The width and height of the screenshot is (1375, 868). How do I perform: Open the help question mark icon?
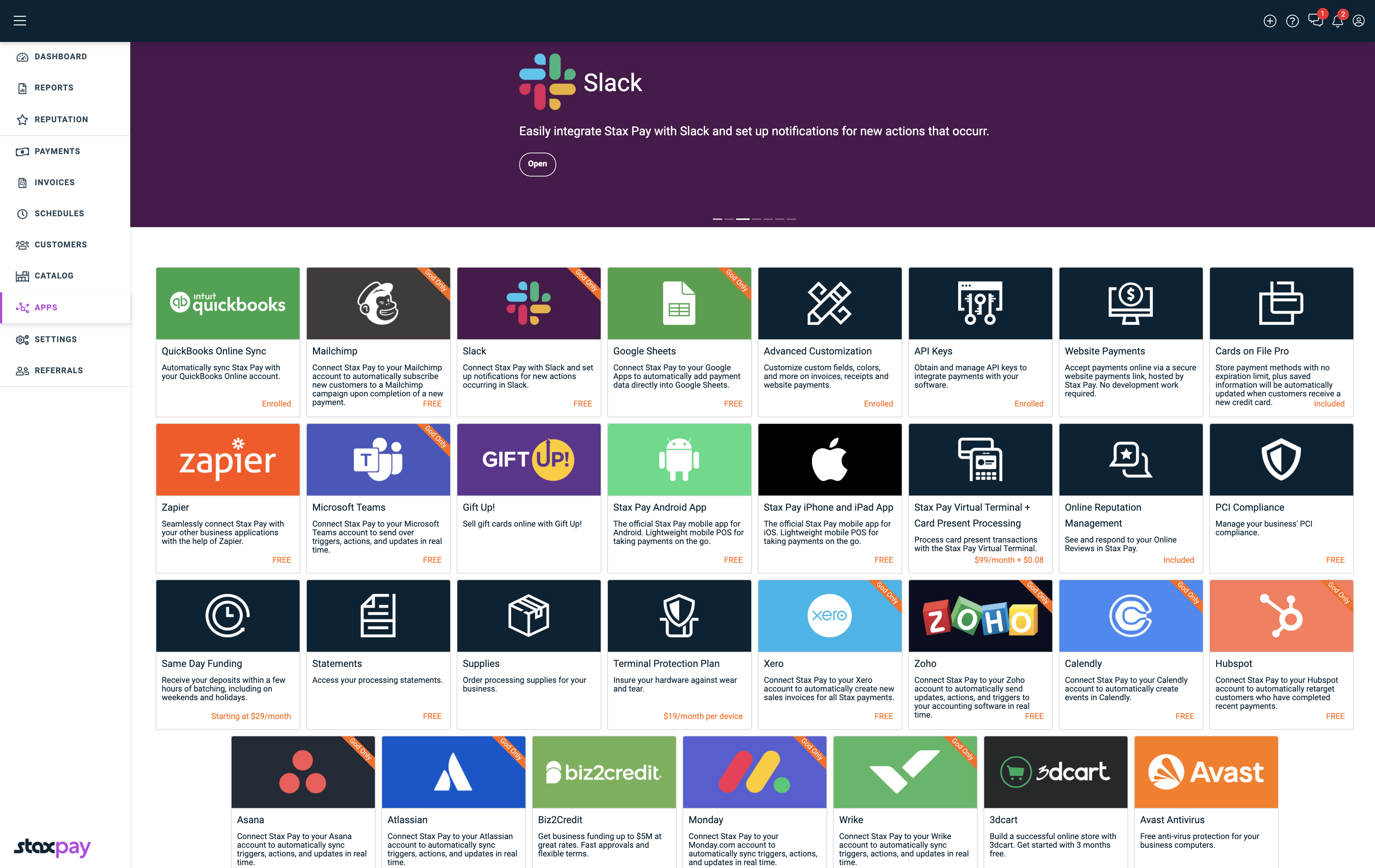click(1292, 21)
